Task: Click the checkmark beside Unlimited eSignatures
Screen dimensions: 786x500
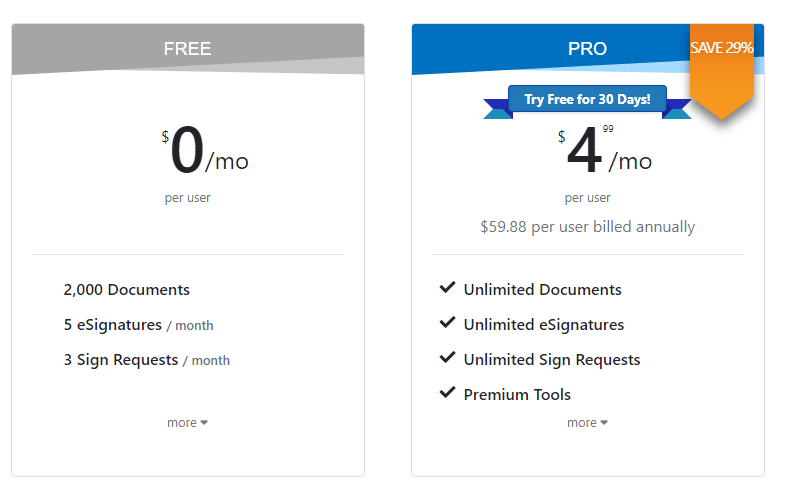Action: click(447, 324)
